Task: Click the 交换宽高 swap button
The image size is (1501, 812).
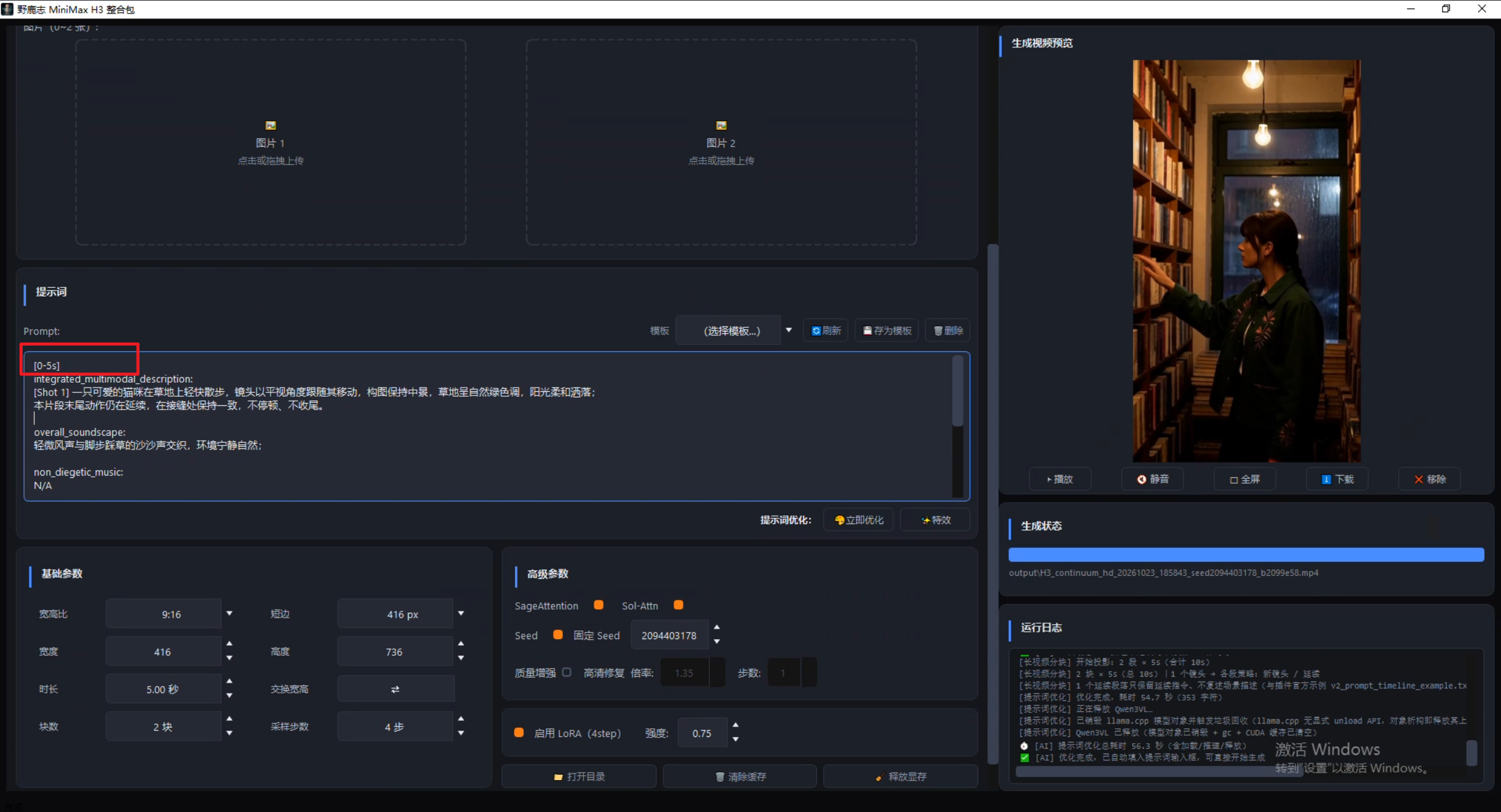Action: coord(396,689)
